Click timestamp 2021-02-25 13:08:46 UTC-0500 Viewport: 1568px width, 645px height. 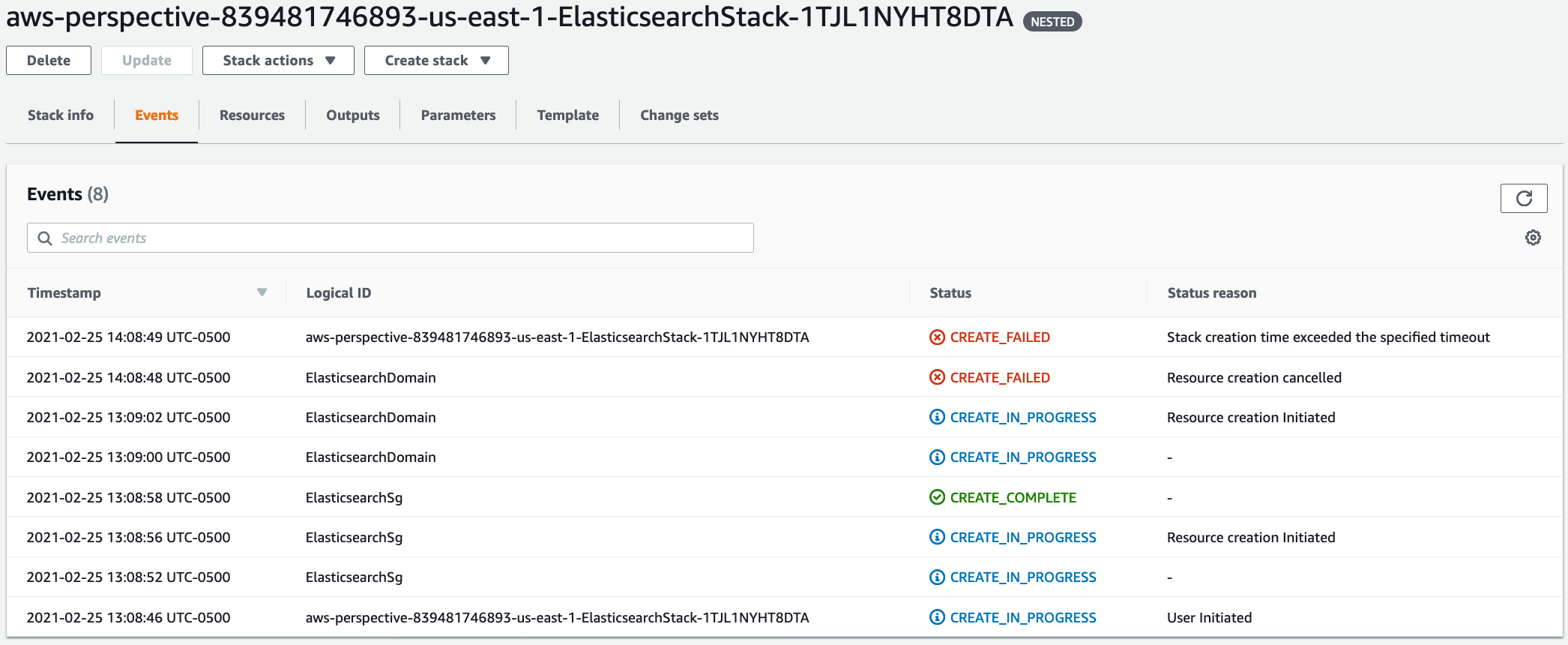(128, 617)
